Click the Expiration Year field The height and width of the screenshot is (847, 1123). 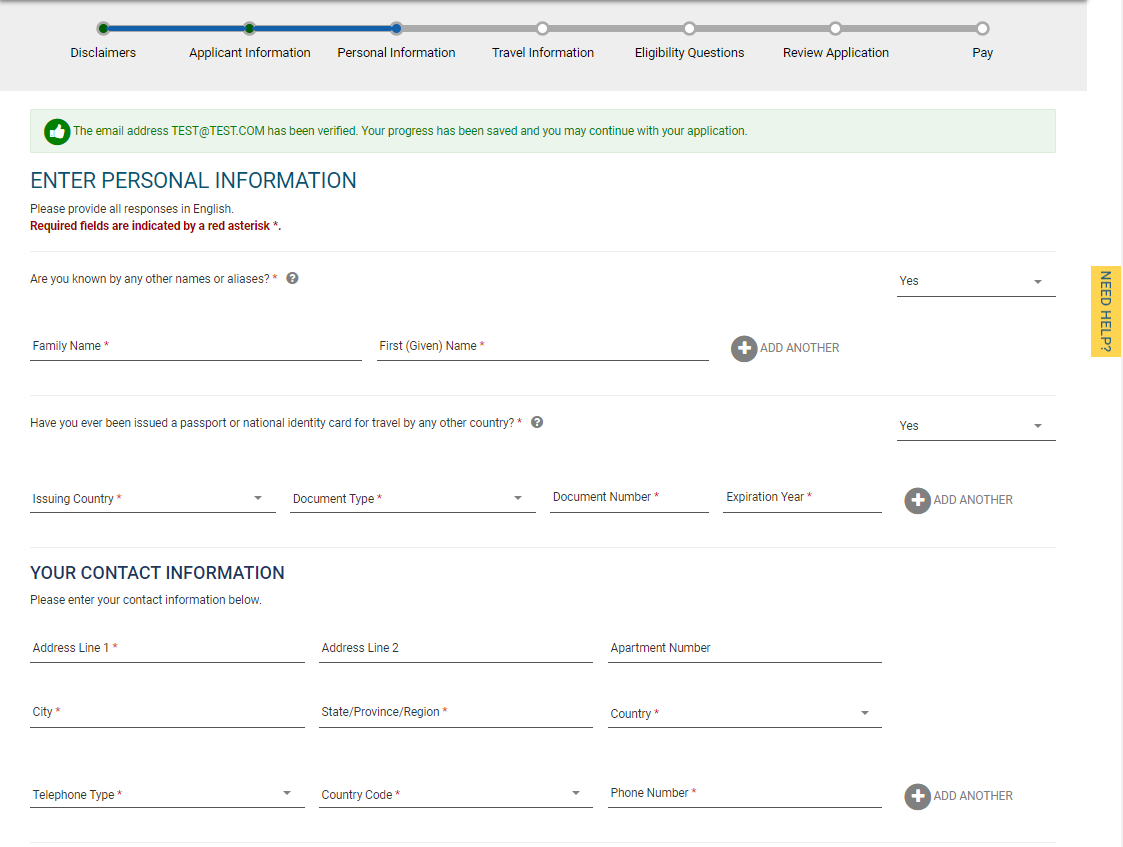(x=802, y=498)
